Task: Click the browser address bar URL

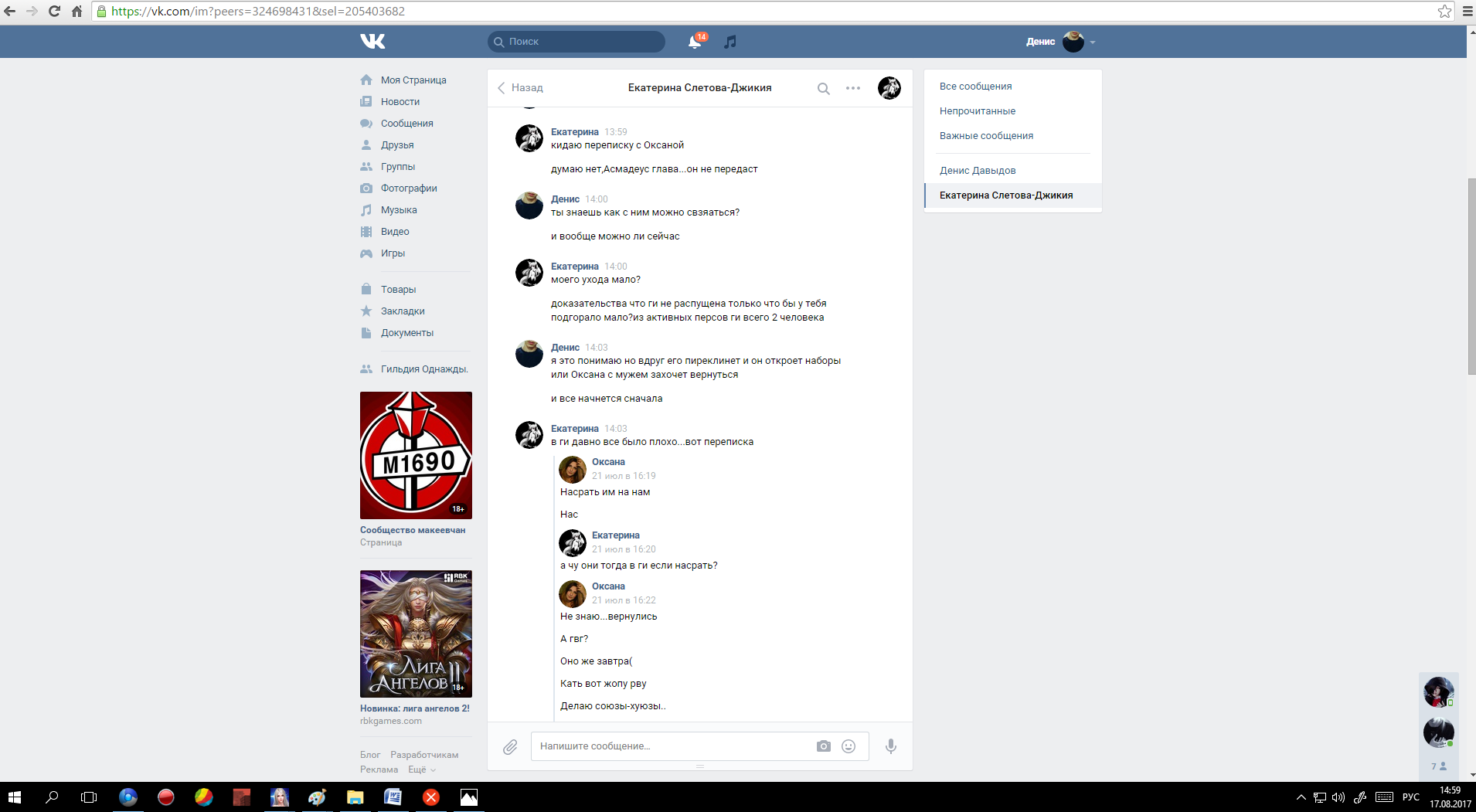Action: [x=258, y=11]
